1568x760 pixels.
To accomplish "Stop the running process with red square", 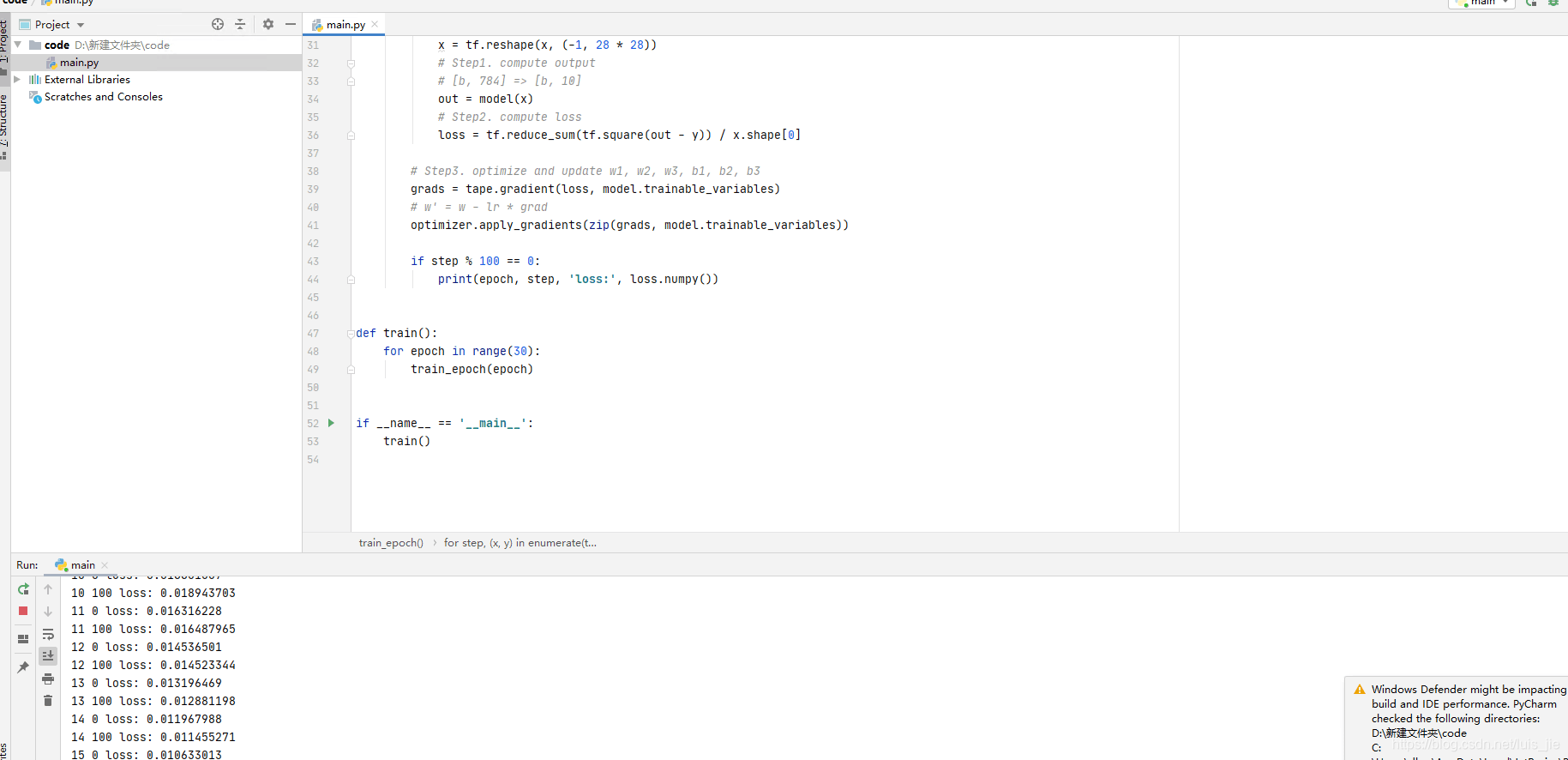I will coord(23,611).
